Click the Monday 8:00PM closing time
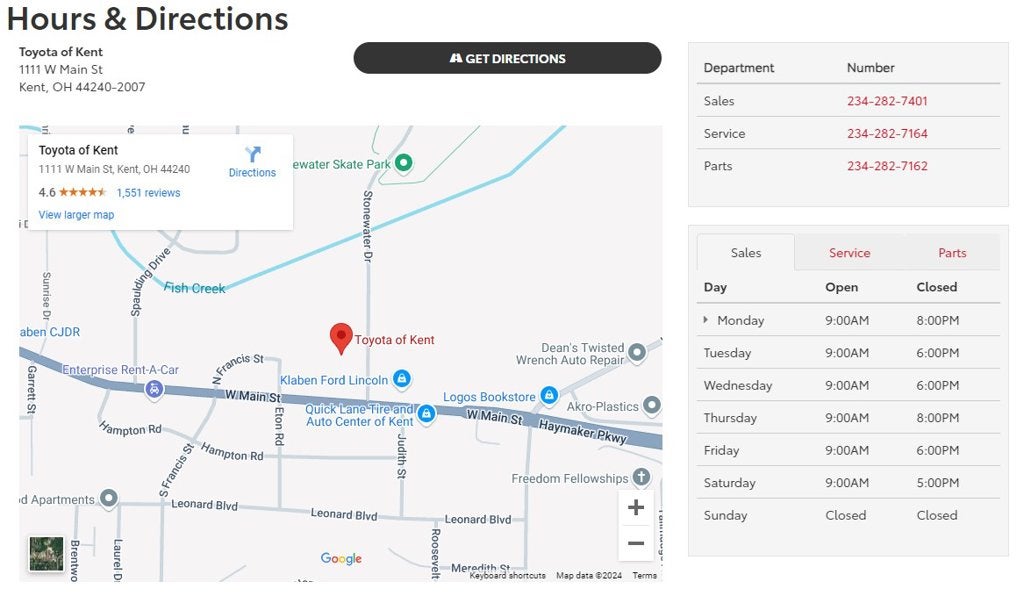 [937, 321]
